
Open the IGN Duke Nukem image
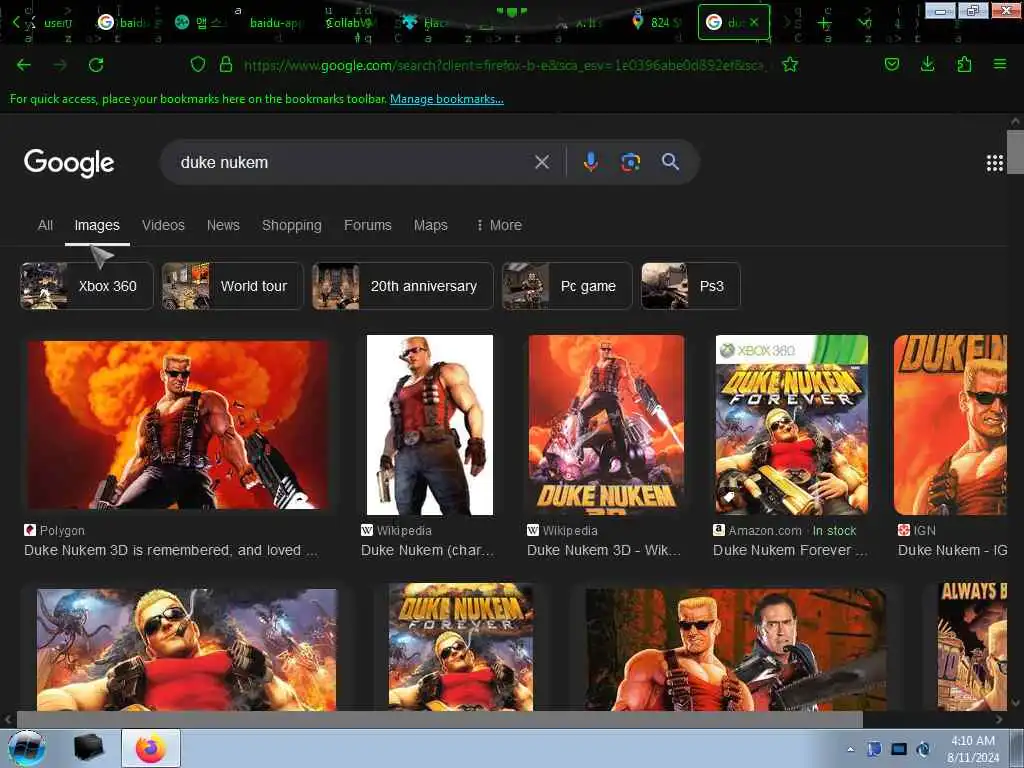pyautogui.click(x=950, y=424)
